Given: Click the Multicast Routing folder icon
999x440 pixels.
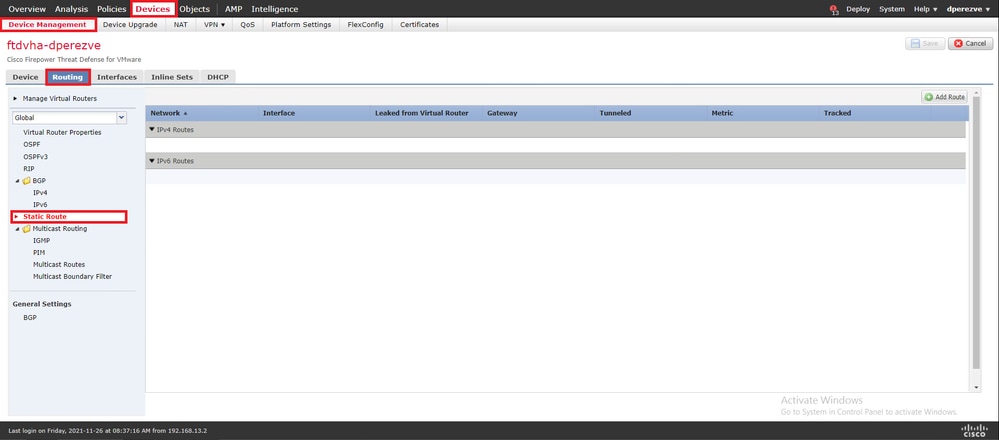Looking at the screenshot, I should pyautogui.click(x=26, y=229).
